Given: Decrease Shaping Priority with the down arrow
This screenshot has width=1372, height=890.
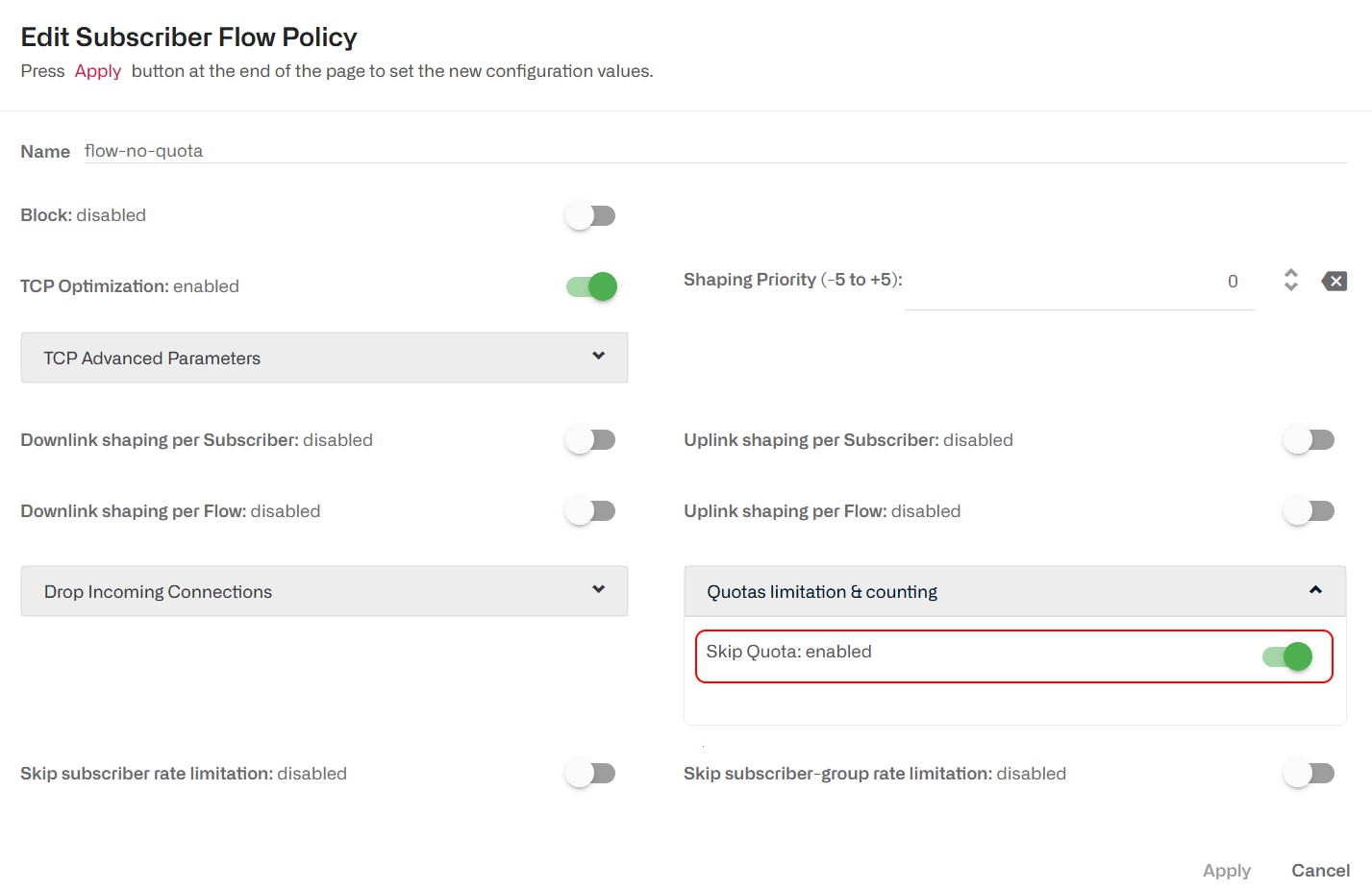Looking at the screenshot, I should [x=1291, y=286].
